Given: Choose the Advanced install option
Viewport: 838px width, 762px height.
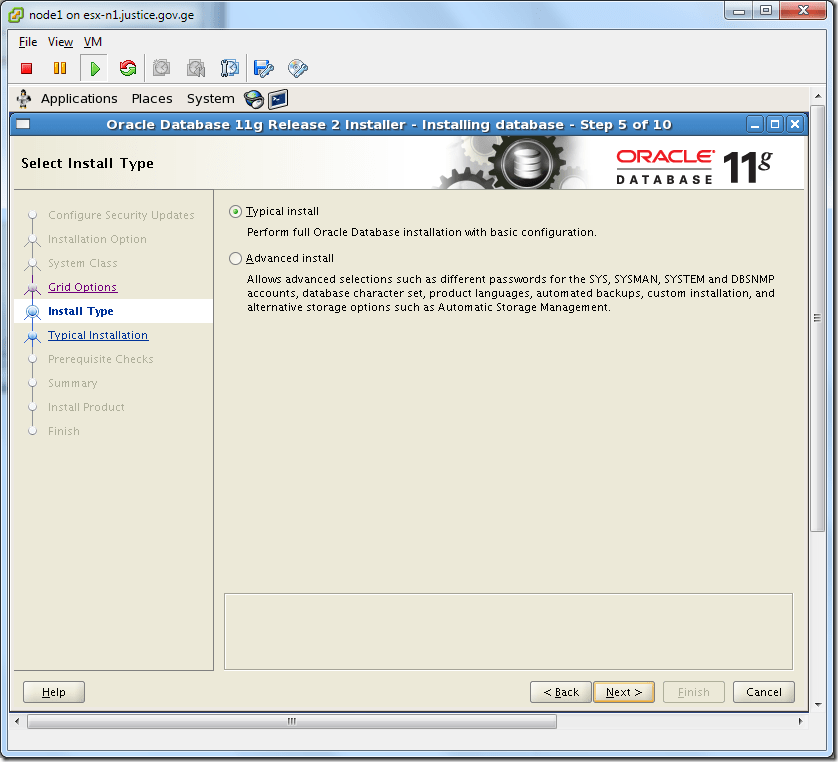Looking at the screenshot, I should pyautogui.click(x=234, y=258).
